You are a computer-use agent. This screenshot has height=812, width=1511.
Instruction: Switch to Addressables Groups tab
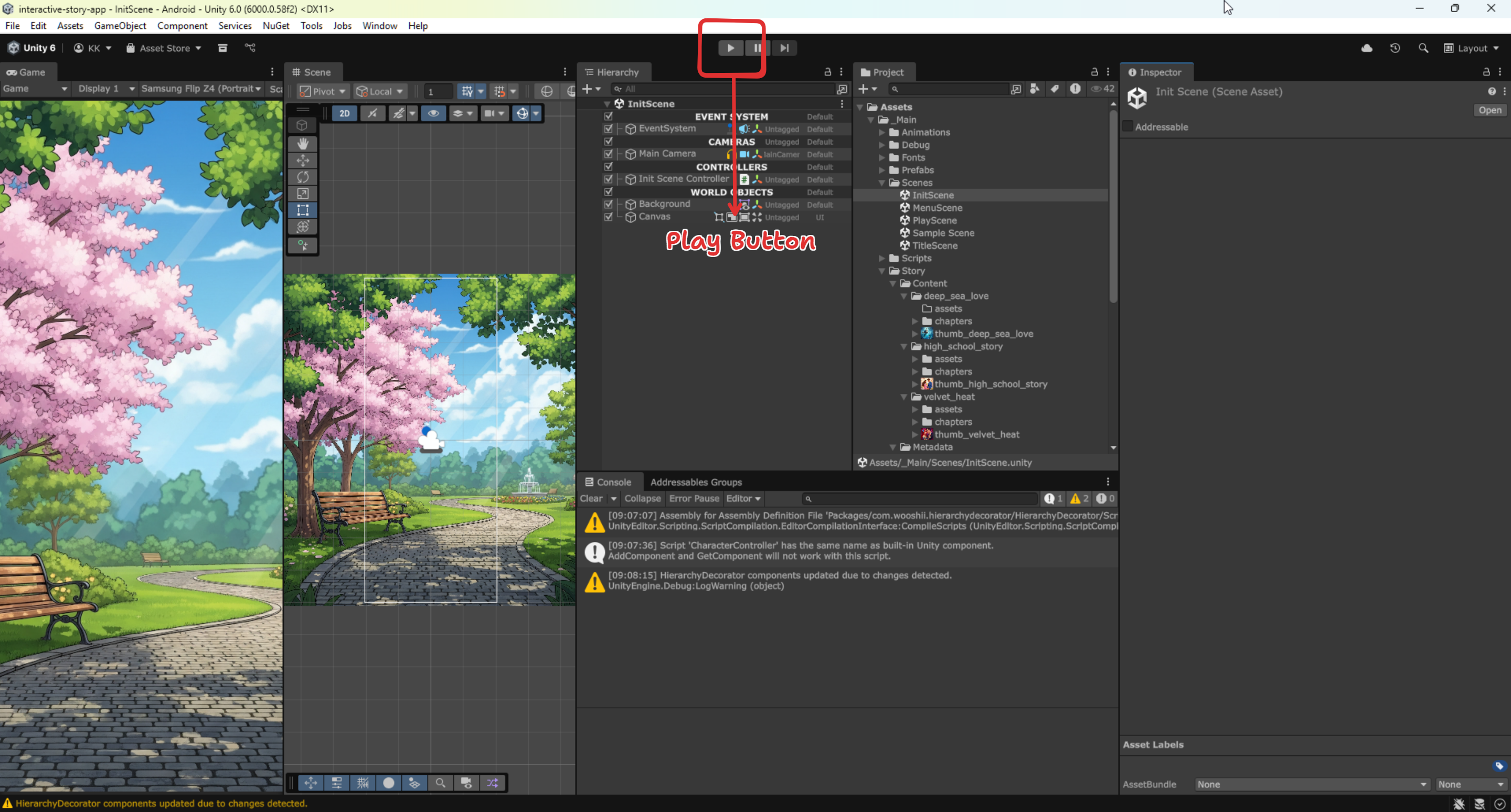[696, 482]
